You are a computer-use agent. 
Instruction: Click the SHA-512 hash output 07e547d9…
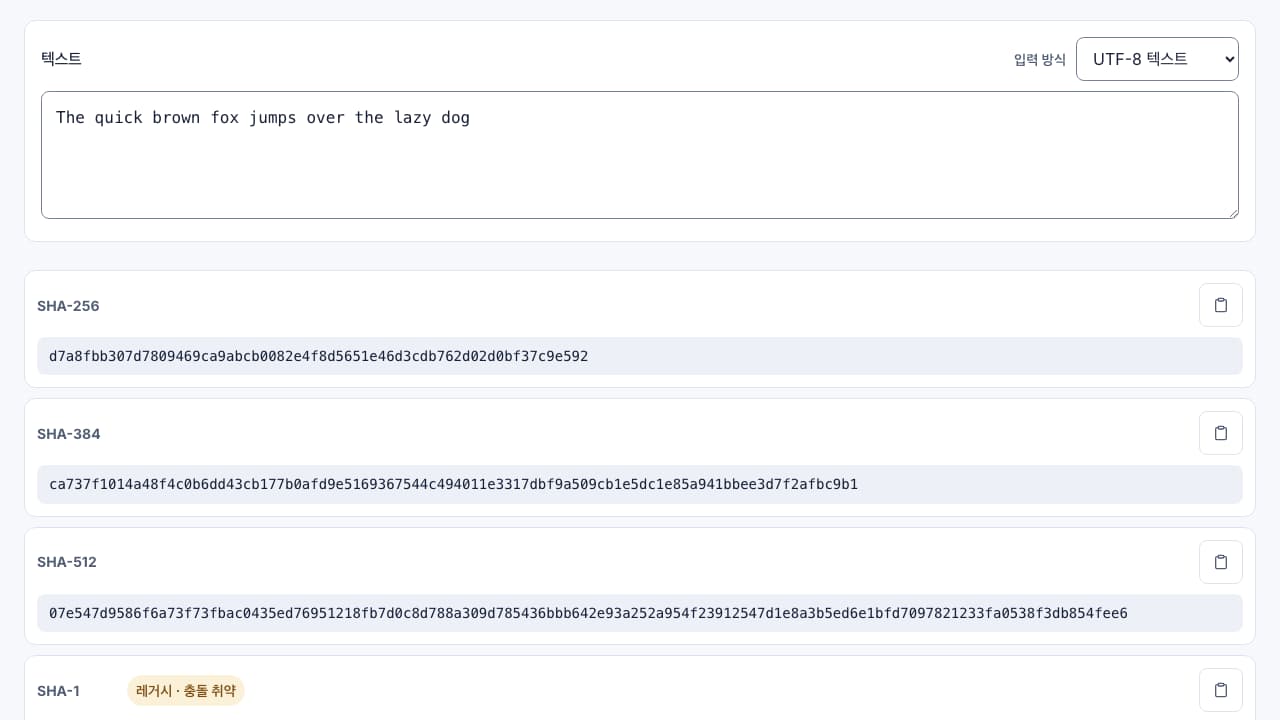(640, 613)
